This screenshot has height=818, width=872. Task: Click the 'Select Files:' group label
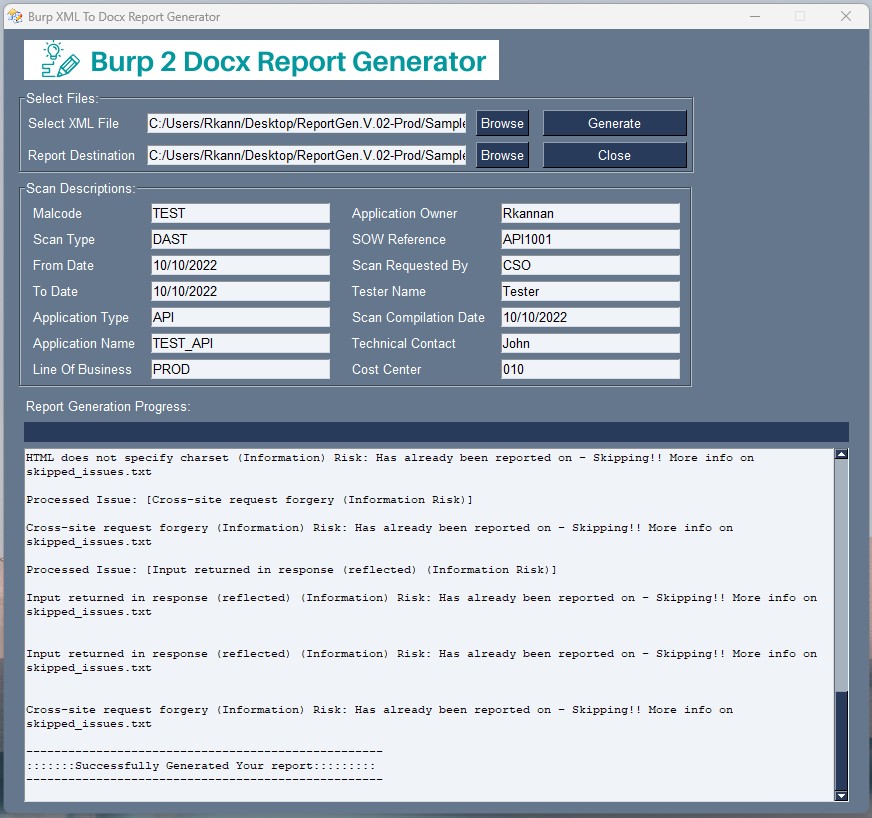pyautogui.click(x=62, y=98)
